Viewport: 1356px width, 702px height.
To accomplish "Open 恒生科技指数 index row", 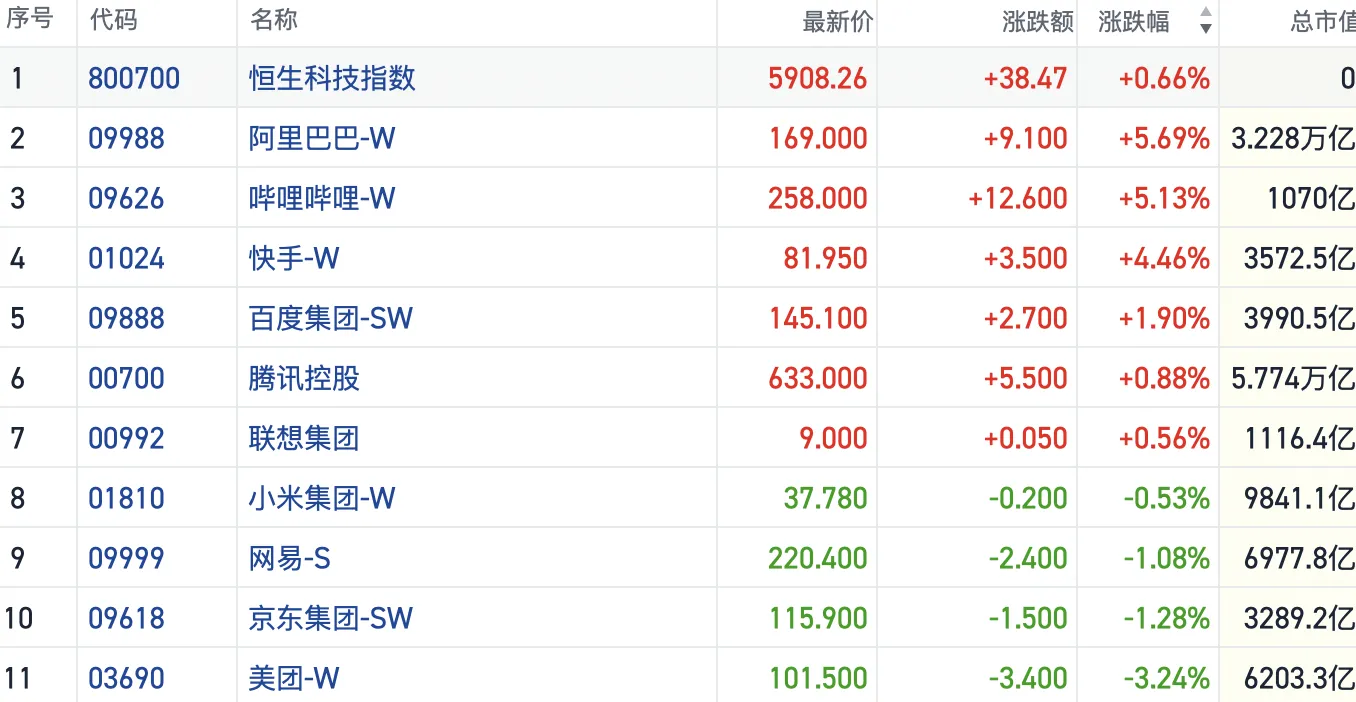I will 332,78.
